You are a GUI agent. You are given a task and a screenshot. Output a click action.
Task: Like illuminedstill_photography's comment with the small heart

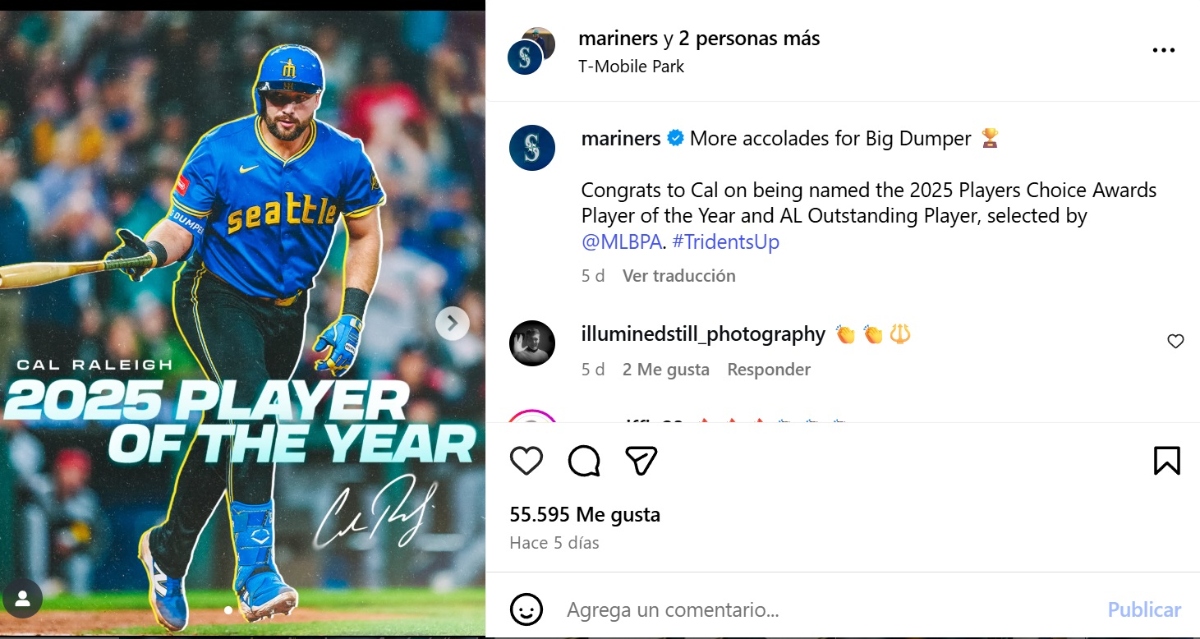tap(1176, 341)
